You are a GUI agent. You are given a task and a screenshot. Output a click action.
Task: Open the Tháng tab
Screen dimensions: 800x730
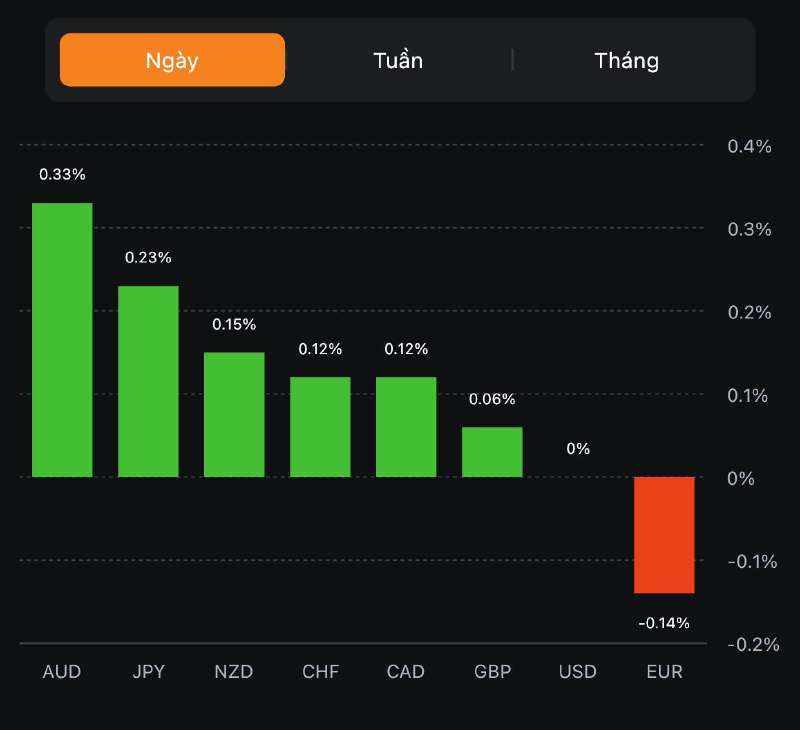[x=627, y=60]
